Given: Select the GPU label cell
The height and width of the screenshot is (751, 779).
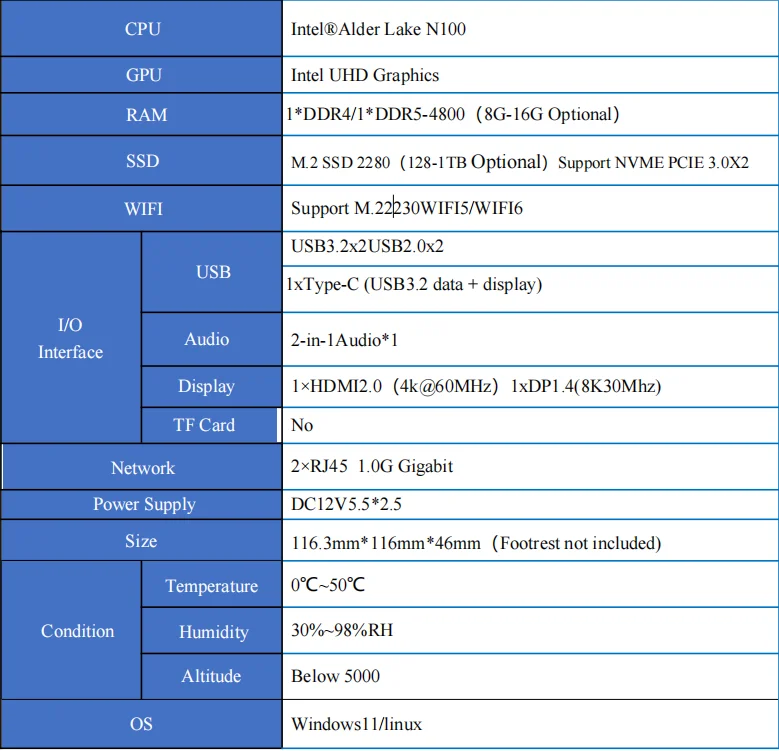Looking at the screenshot, I should pos(142,75).
